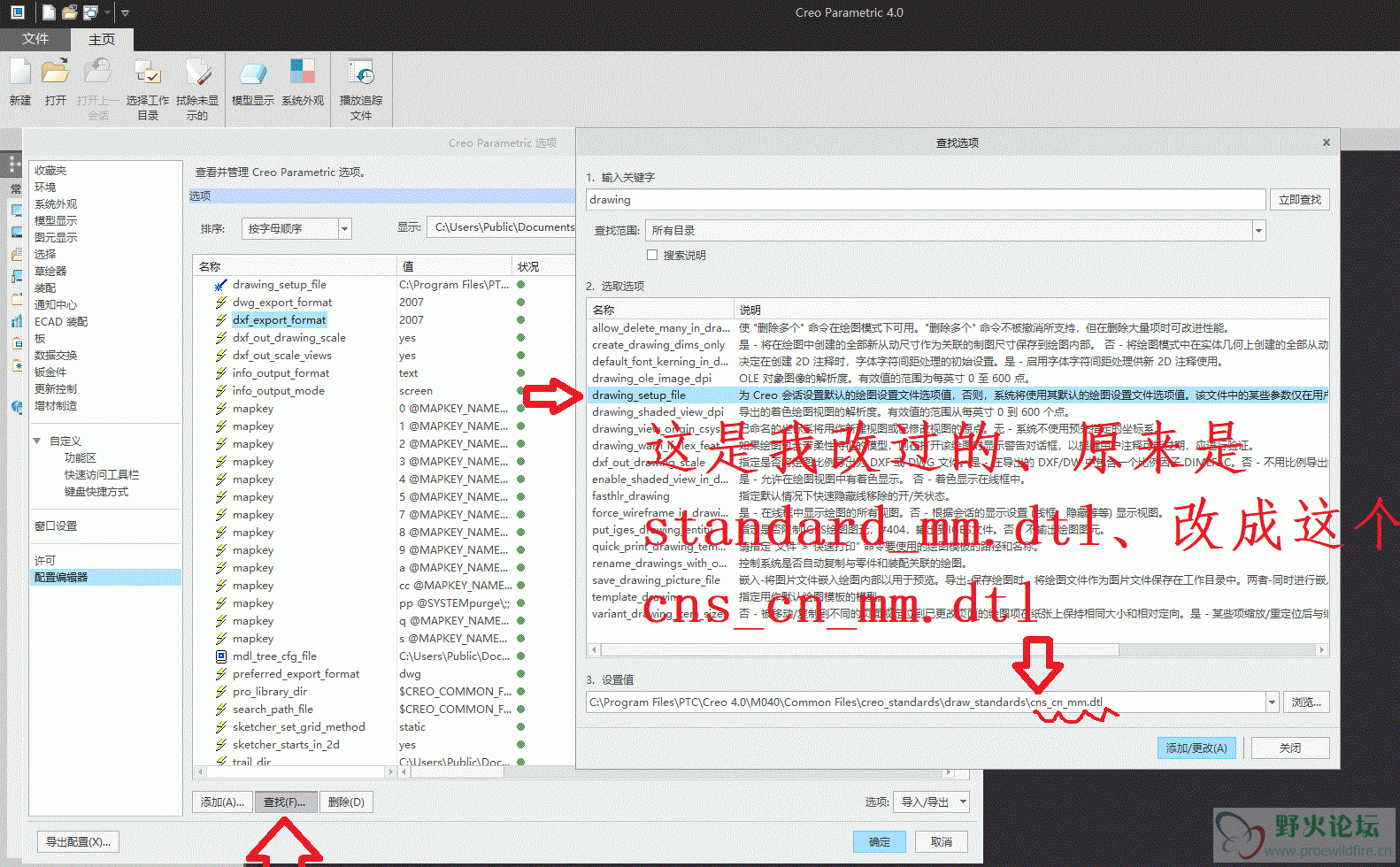This screenshot has height=867, width=1400.
Task: Select dxf_export_format row in options list
Action: pyautogui.click(x=279, y=320)
